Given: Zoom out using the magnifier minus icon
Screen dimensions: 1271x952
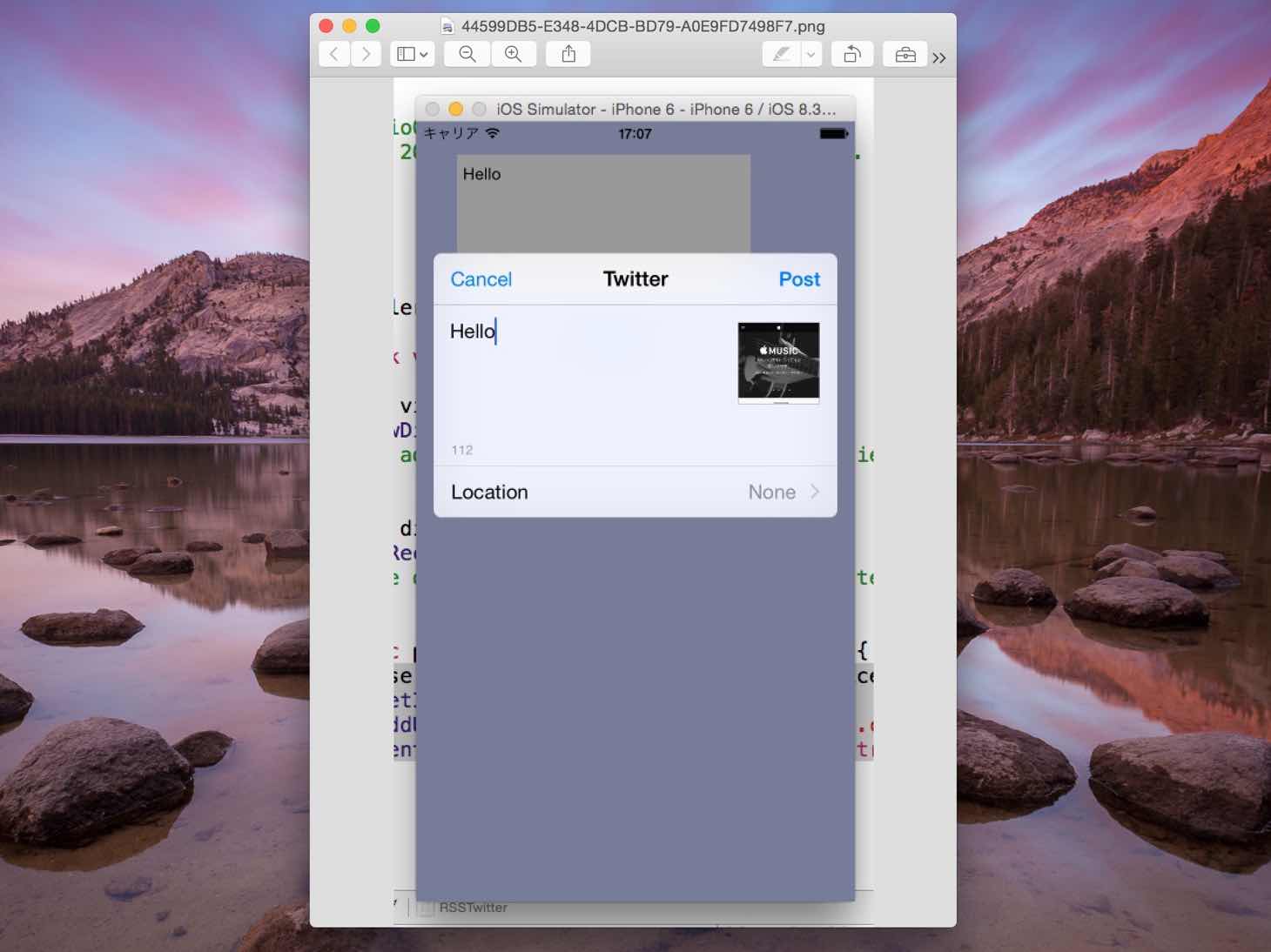Looking at the screenshot, I should (467, 54).
